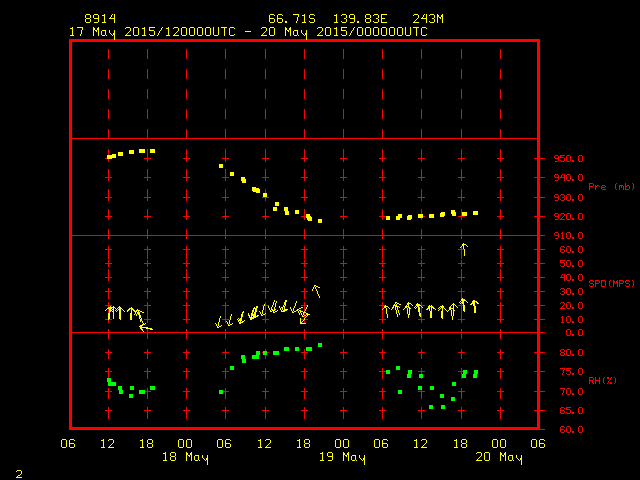Click the RH(%) axis label

coord(603,380)
